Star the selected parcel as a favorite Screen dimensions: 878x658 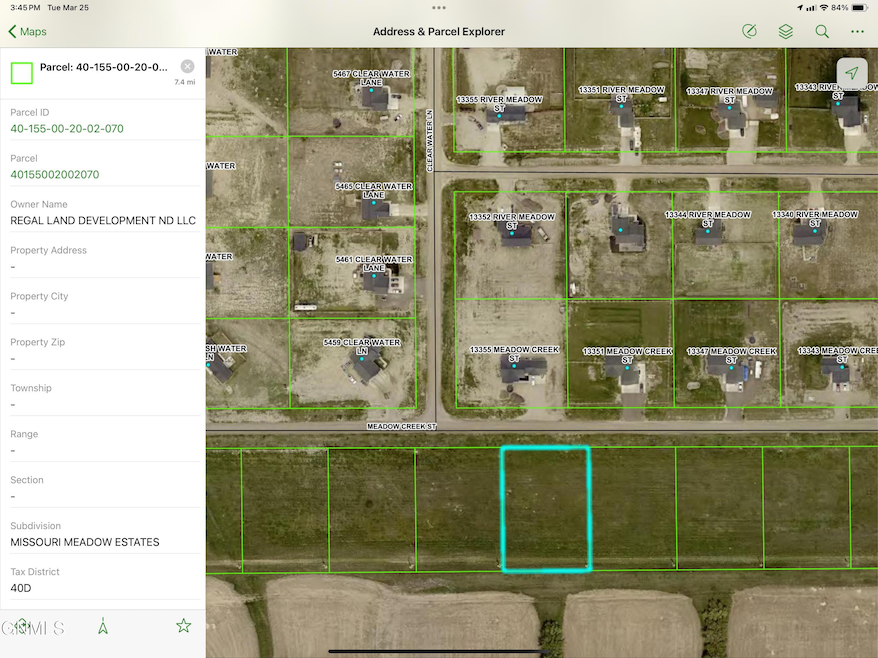[183, 625]
